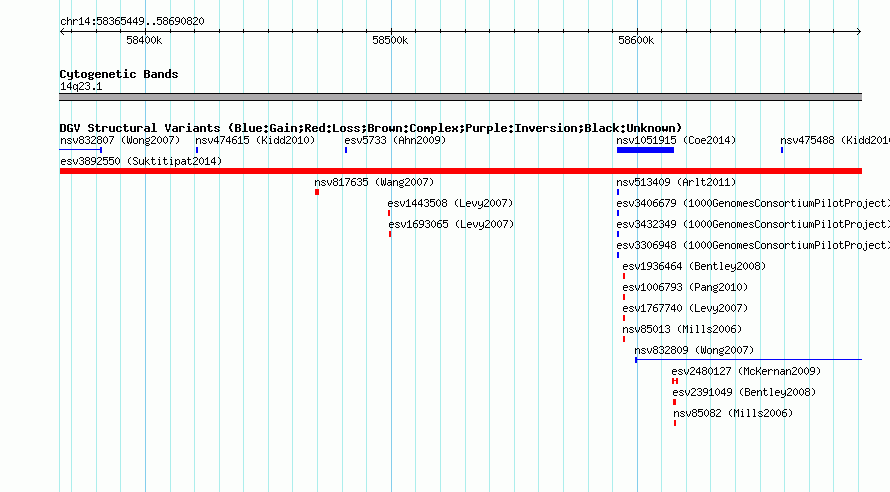Open the nsv1051915 (Coe2014) label
Image resolution: width=890 pixels, height=492 pixels.
(676, 140)
